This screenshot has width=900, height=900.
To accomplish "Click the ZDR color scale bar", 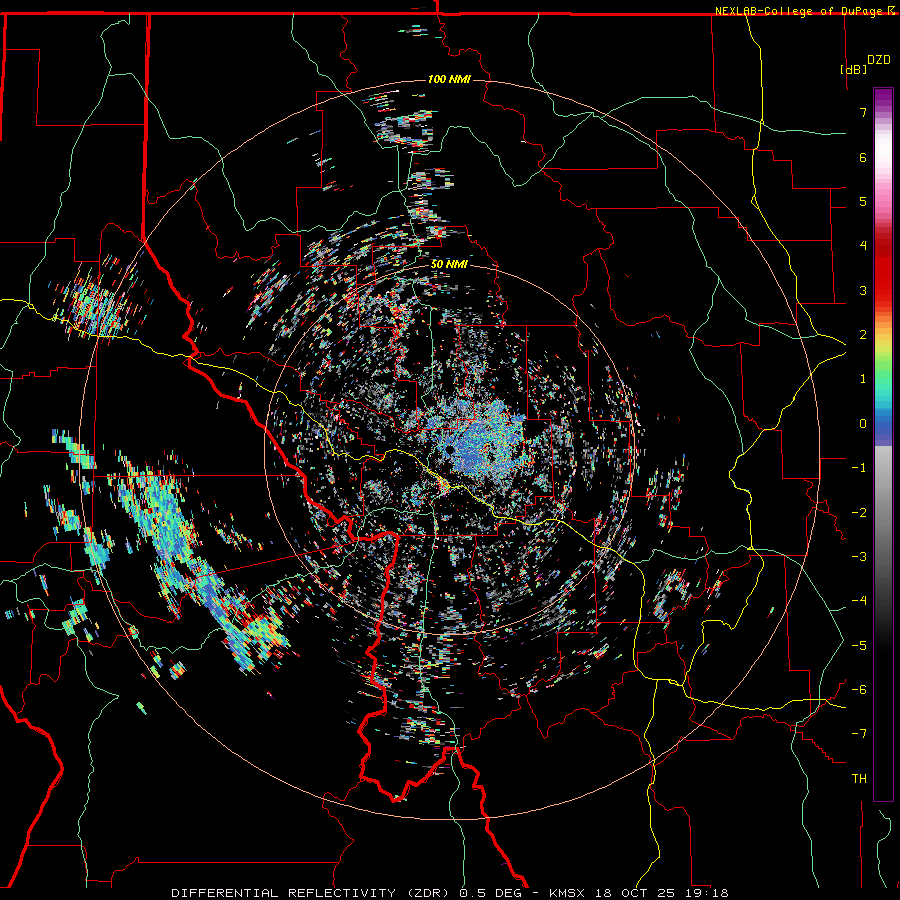I will (883, 444).
